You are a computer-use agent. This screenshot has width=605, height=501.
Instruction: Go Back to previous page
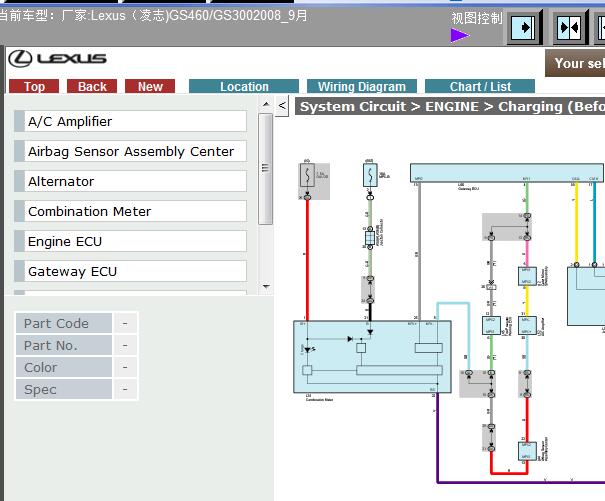[x=92, y=86]
